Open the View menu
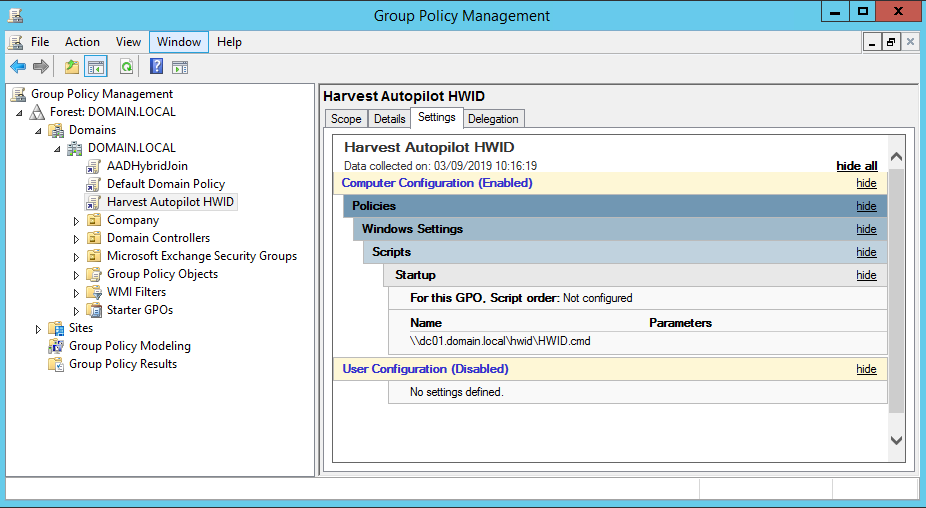 [128, 42]
